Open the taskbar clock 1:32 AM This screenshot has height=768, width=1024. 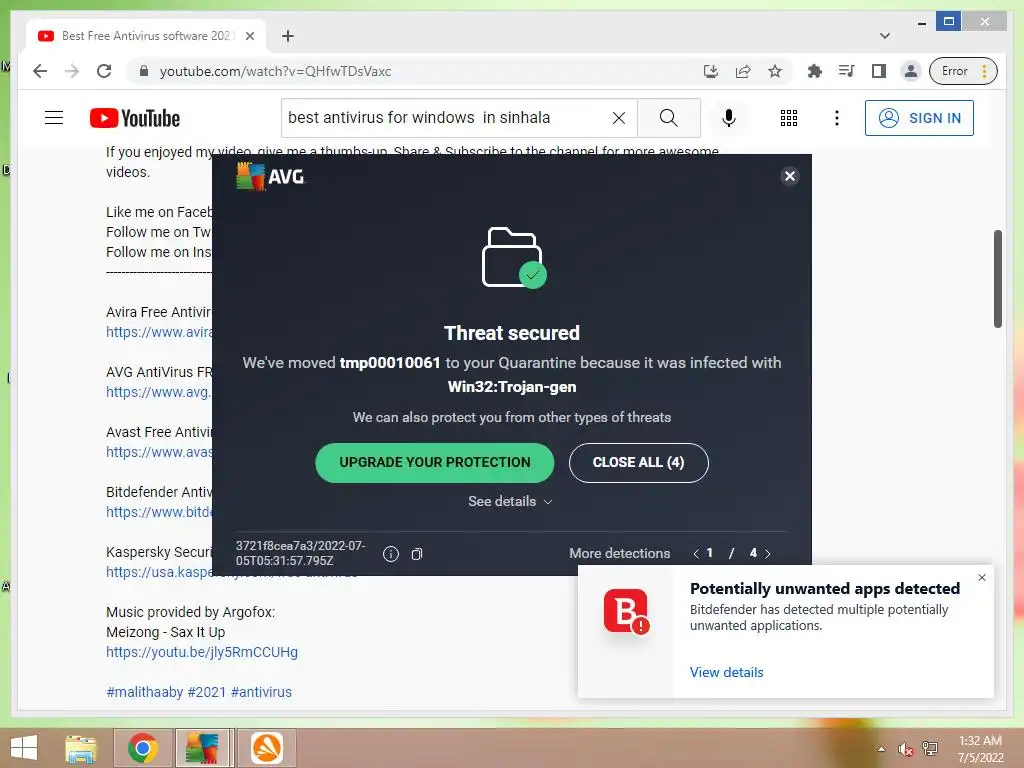[x=980, y=749]
